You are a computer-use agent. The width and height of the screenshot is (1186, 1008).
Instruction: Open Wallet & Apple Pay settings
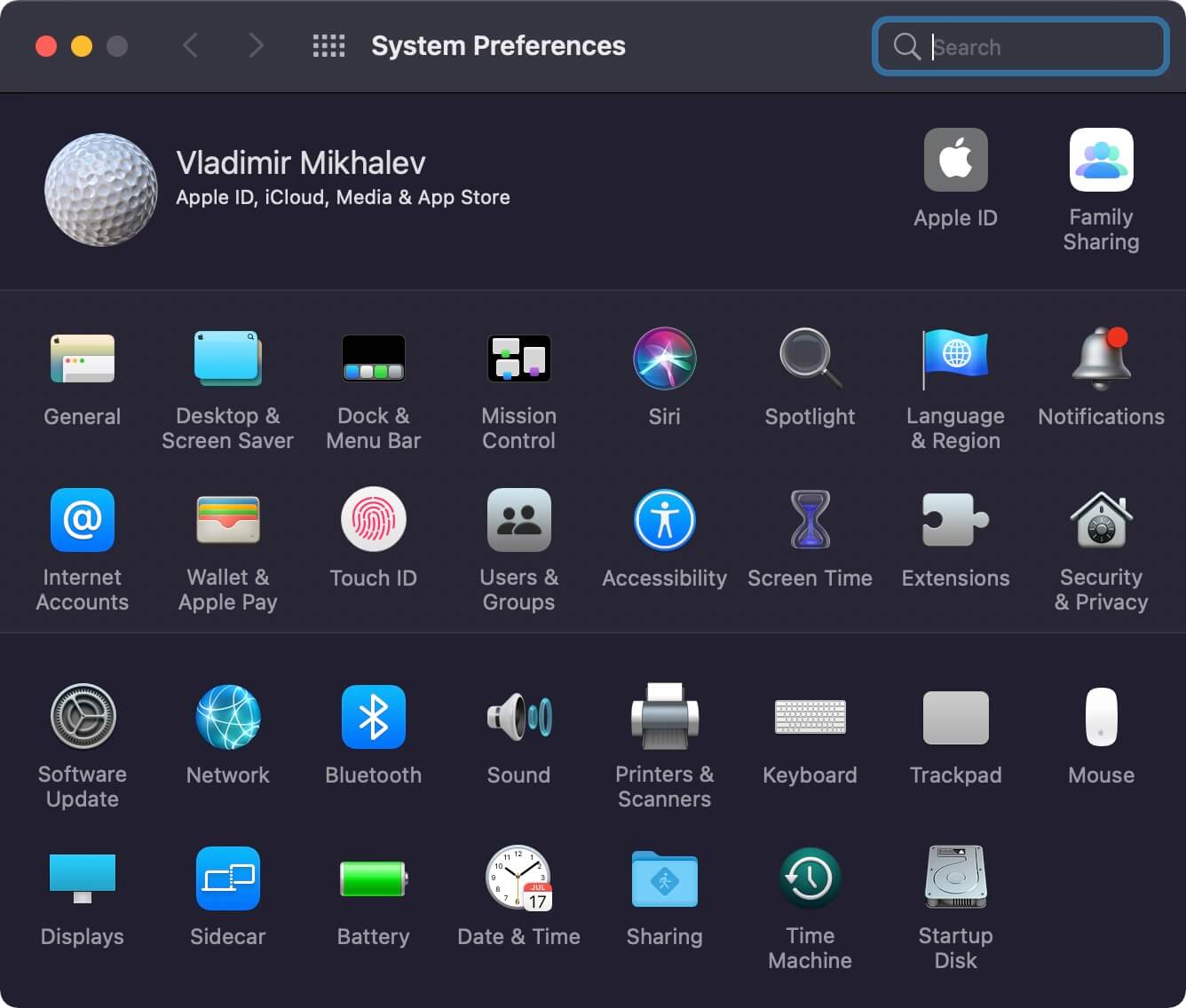[x=228, y=520]
